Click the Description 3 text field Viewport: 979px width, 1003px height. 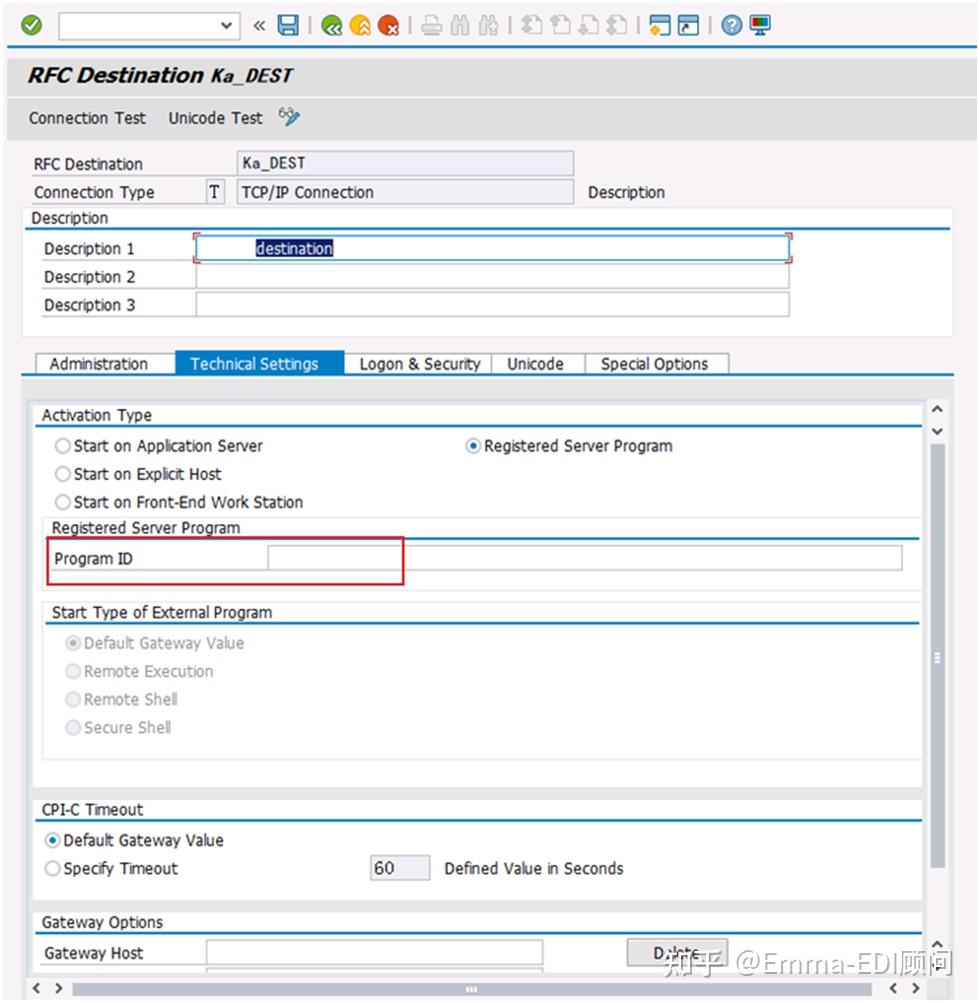493,305
